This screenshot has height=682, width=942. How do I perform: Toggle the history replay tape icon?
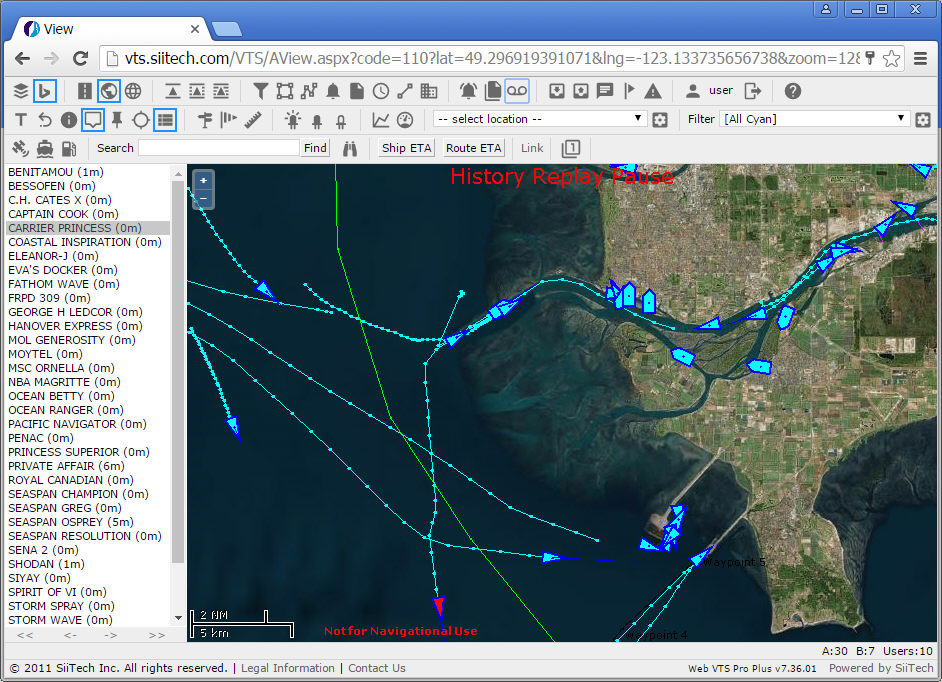click(516, 91)
